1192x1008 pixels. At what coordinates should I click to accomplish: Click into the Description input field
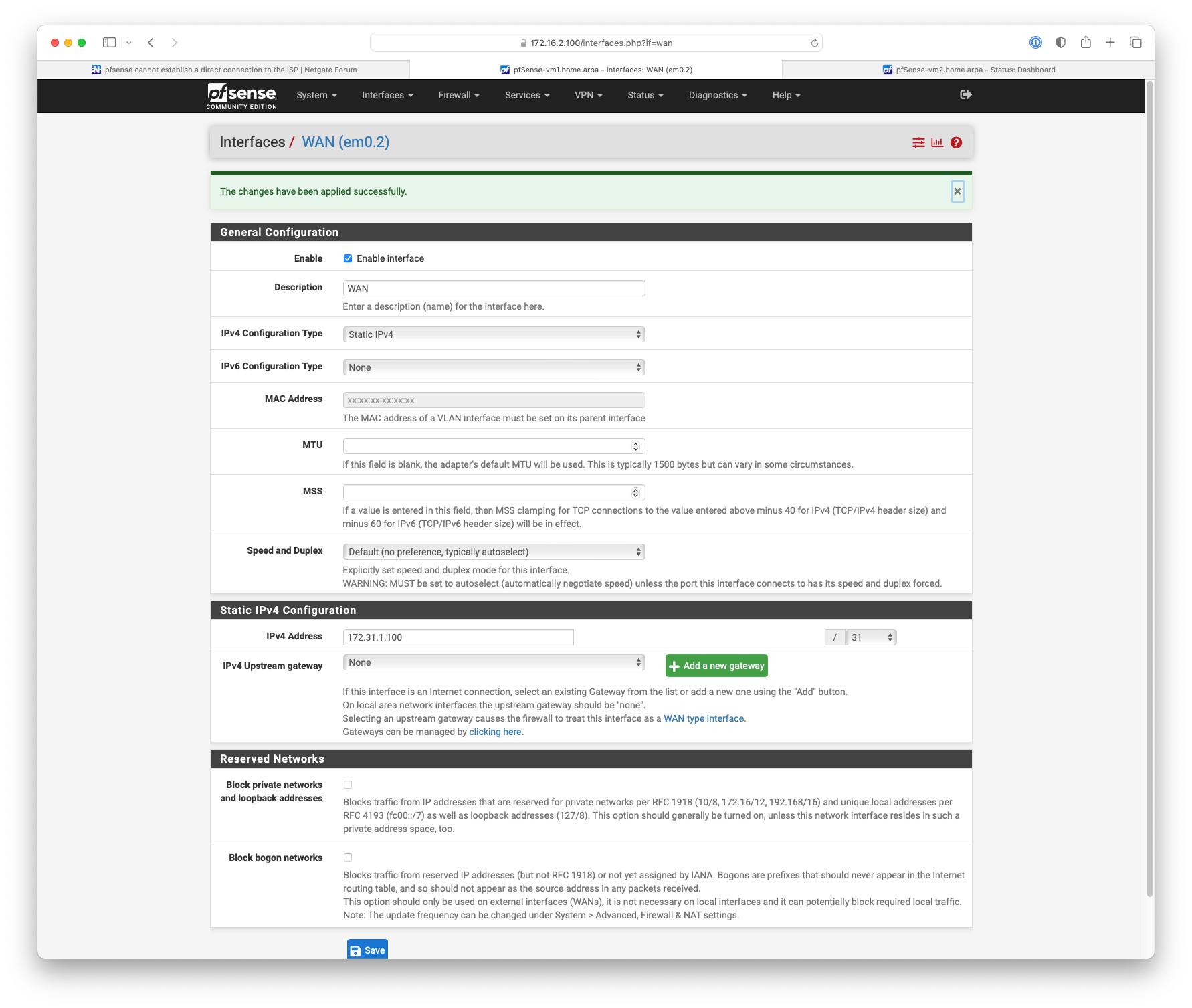[x=494, y=288]
